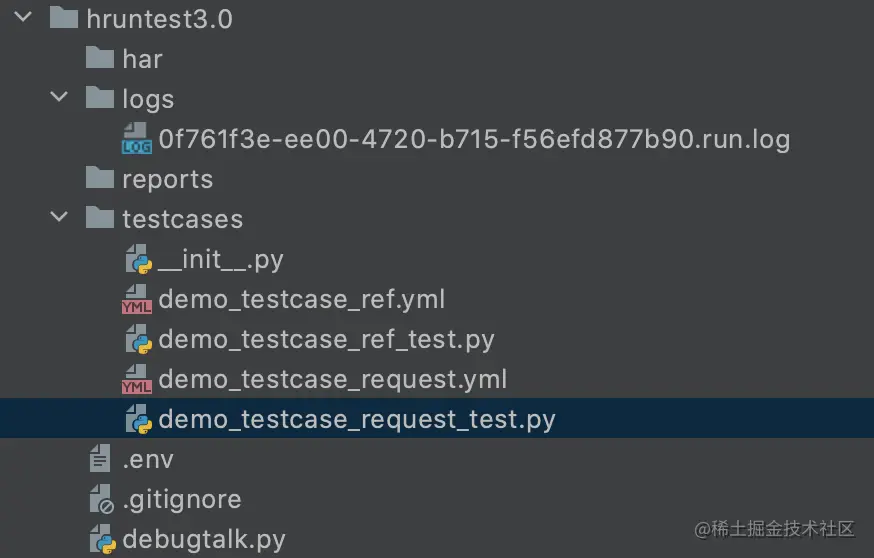
Task: Click the Python icon for demo_testcase_request_test.py
Action: coord(138,419)
